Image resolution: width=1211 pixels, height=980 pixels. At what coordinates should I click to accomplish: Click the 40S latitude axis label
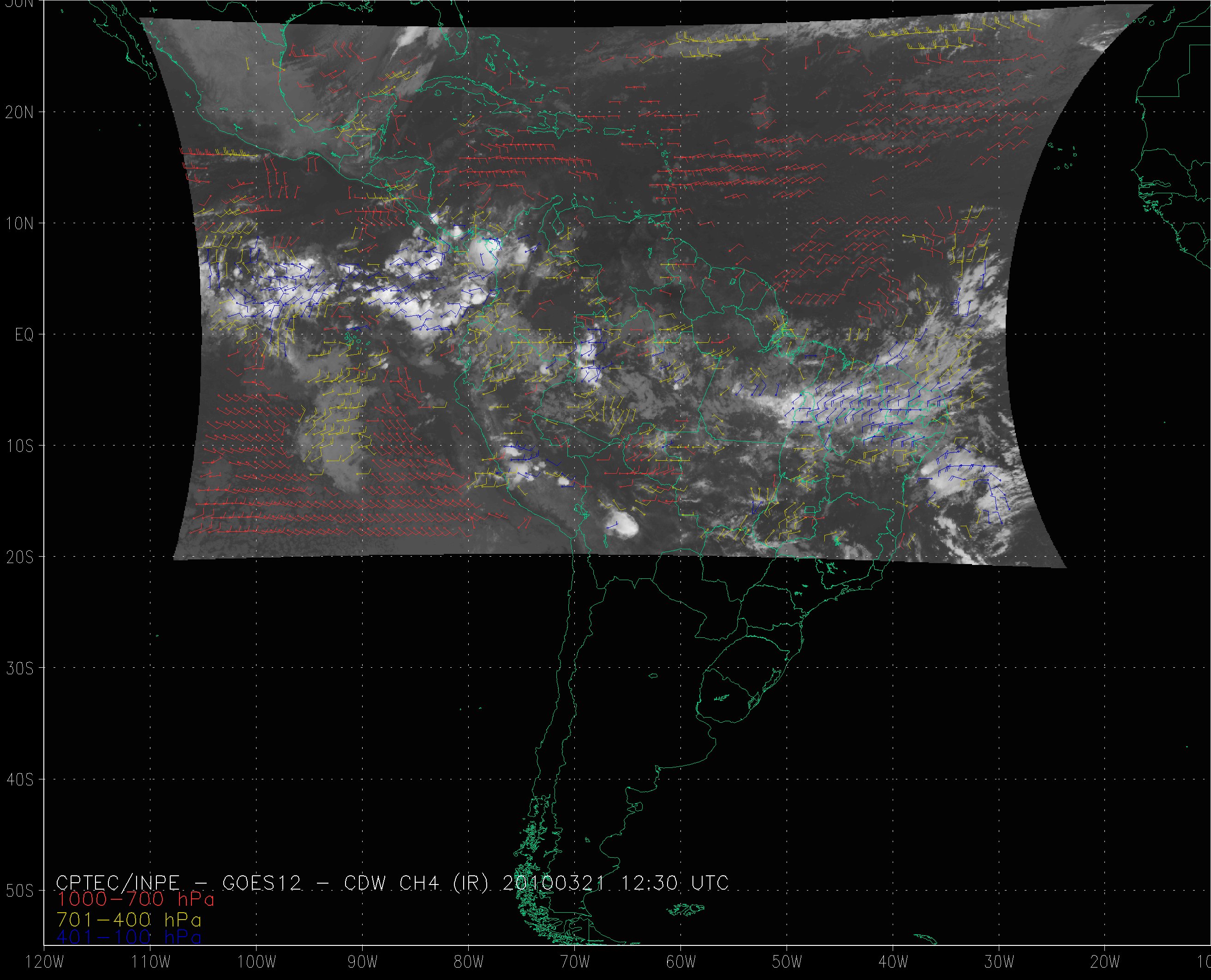tap(19, 779)
